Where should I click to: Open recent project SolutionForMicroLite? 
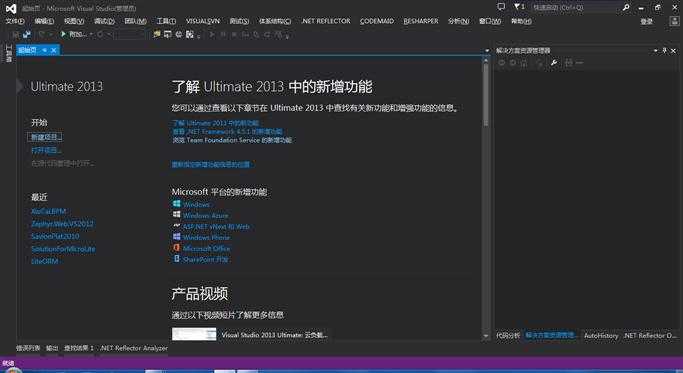point(63,249)
